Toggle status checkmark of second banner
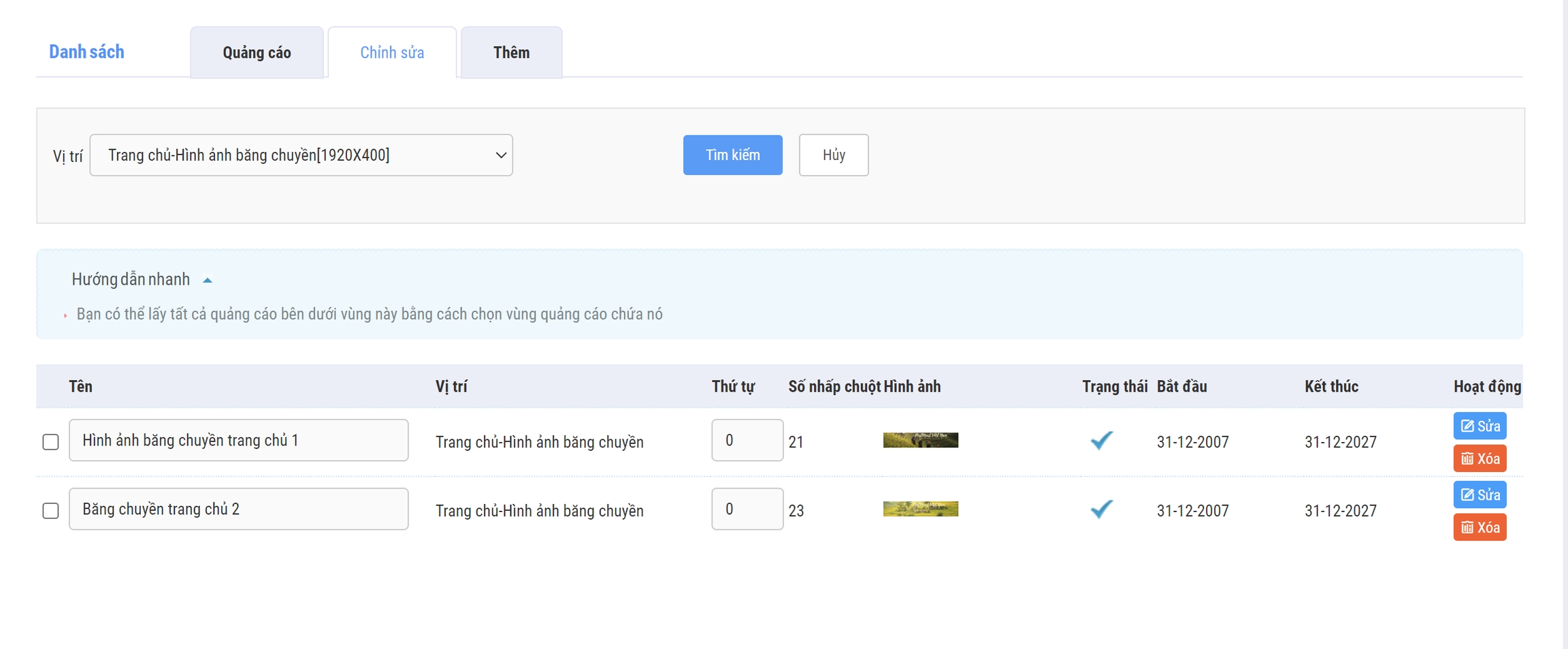This screenshot has width=1568, height=649. click(x=1101, y=509)
